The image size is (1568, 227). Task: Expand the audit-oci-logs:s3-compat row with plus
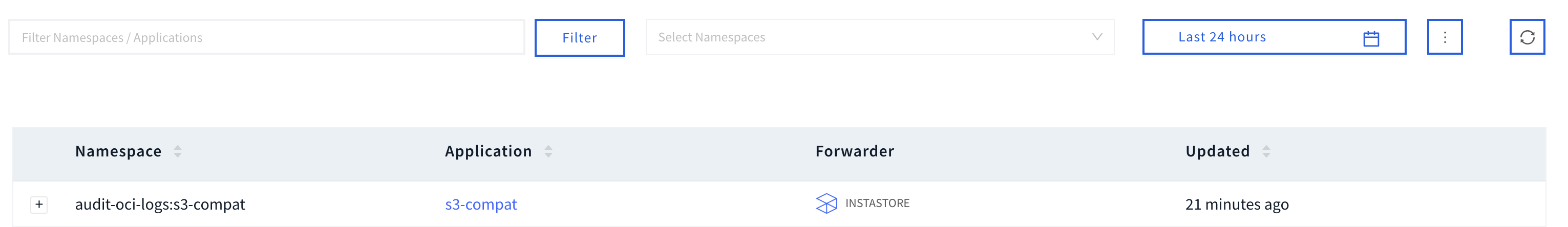39,205
